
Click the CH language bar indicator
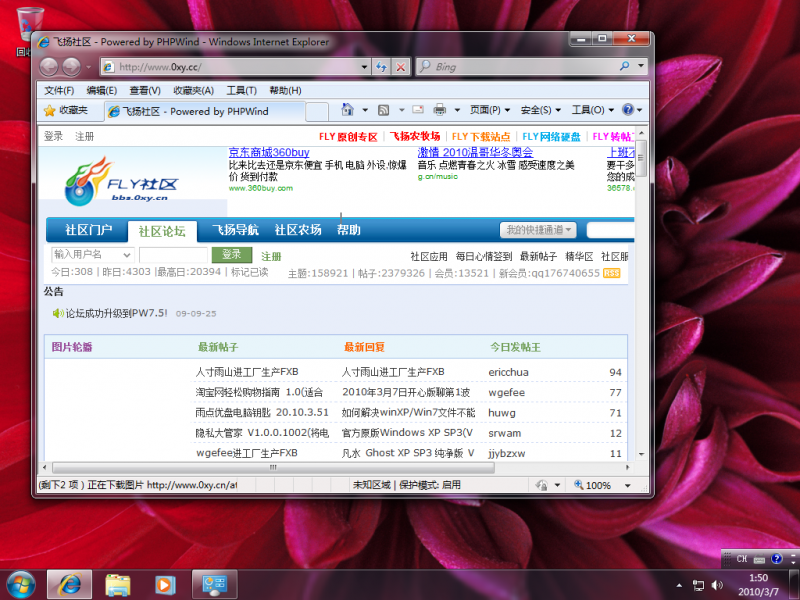tap(742, 559)
